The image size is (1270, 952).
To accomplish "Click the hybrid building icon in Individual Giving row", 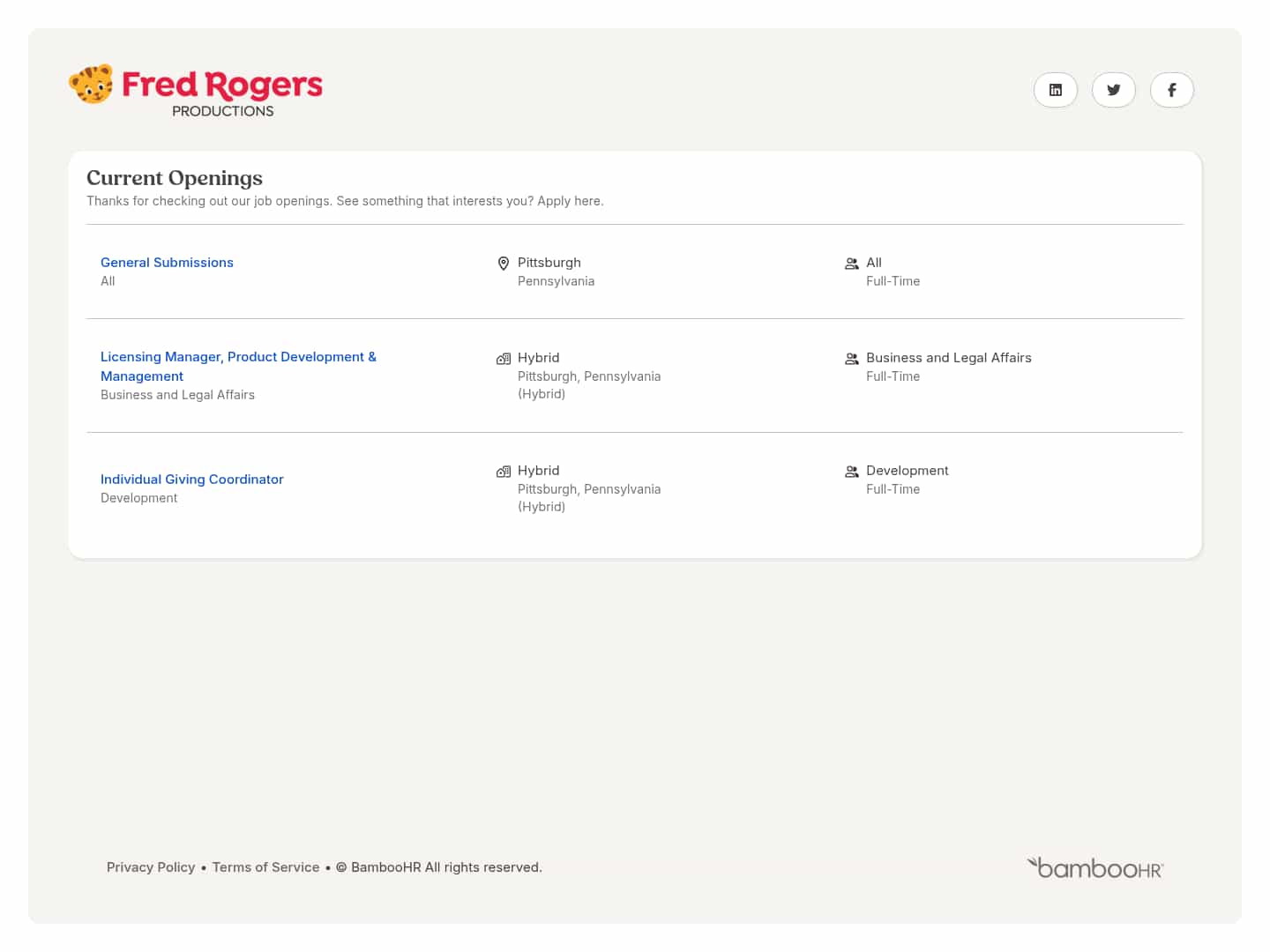I will point(504,472).
